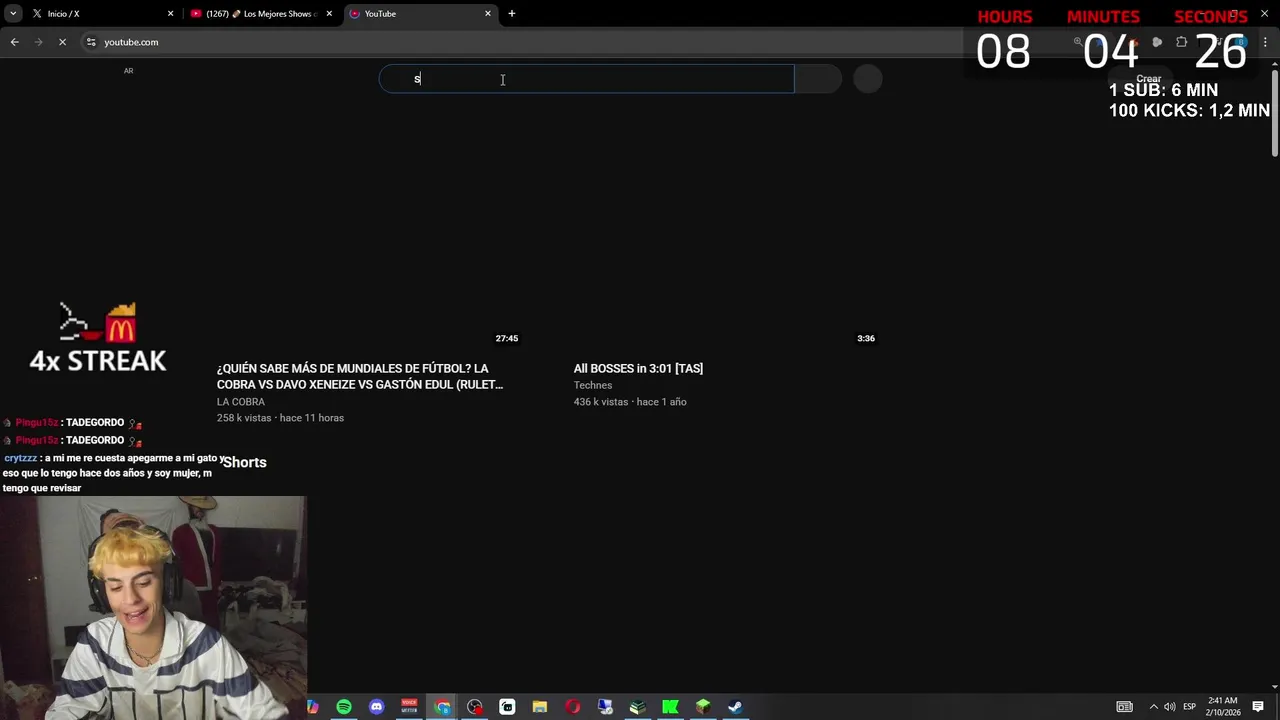The image size is (1280, 720).
Task: Open site information icon beside youtube.com
Action: (x=91, y=42)
